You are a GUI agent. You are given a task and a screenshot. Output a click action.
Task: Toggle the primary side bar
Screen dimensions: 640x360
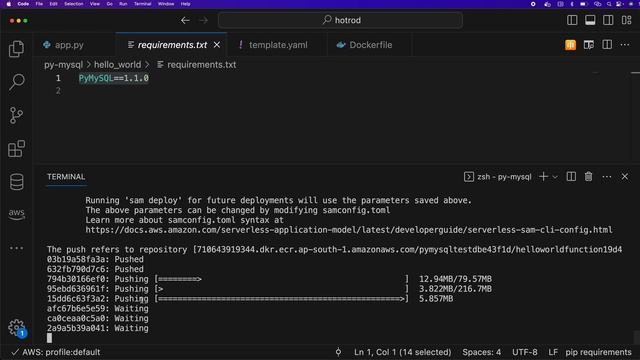572,20
